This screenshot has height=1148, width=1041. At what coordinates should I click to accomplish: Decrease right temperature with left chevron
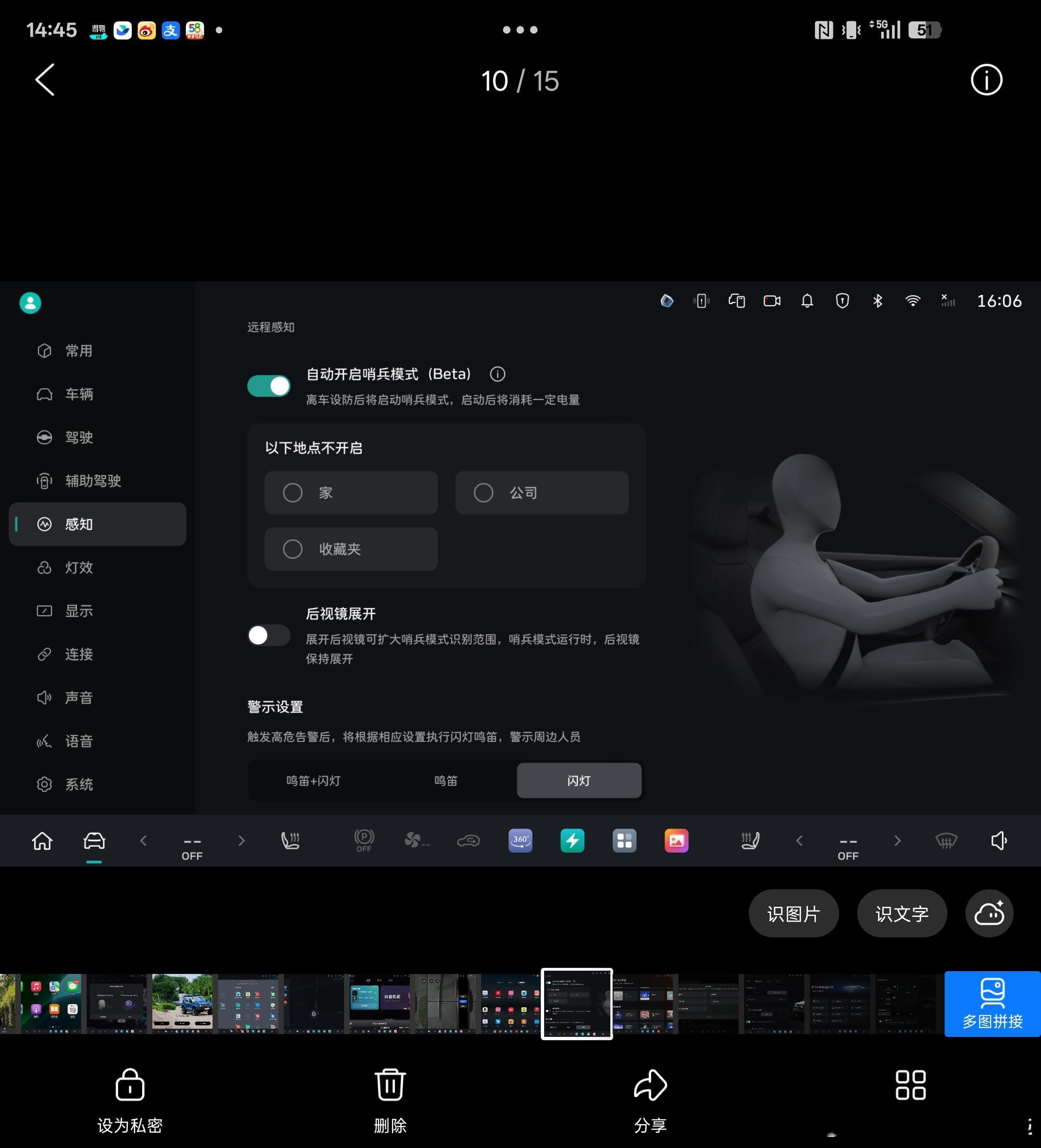(799, 841)
